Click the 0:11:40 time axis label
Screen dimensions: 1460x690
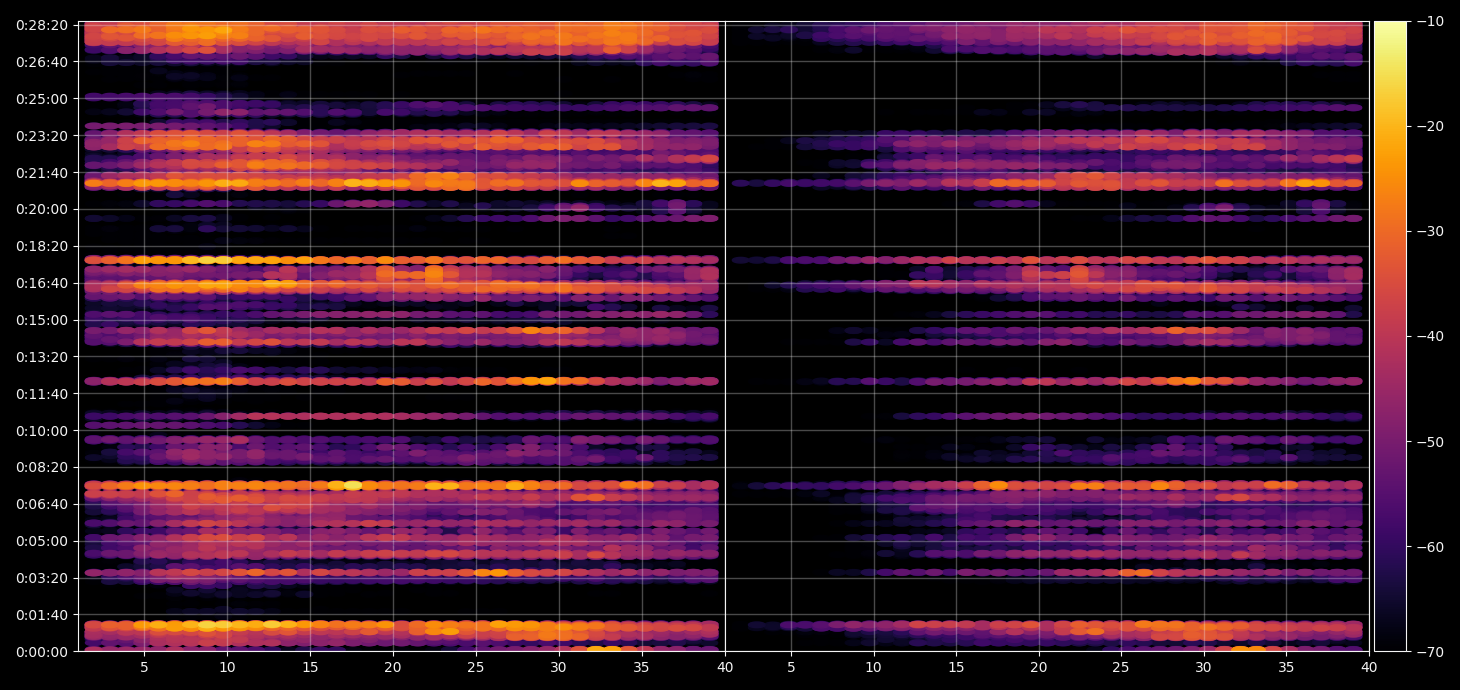coord(41,393)
